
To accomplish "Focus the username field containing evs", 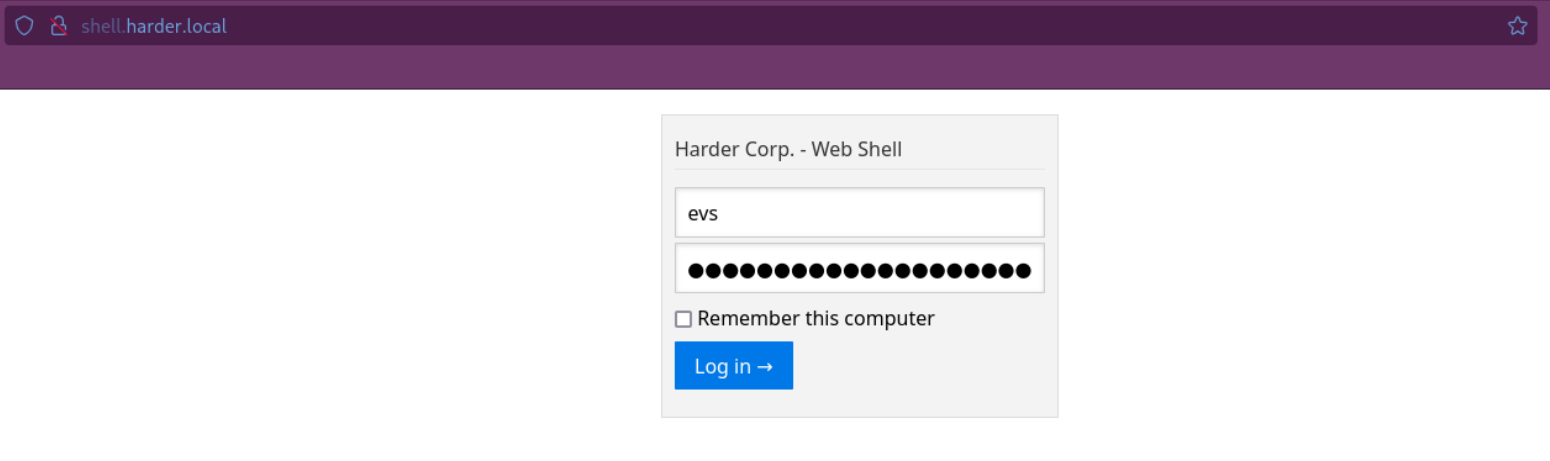I will coord(860,212).
